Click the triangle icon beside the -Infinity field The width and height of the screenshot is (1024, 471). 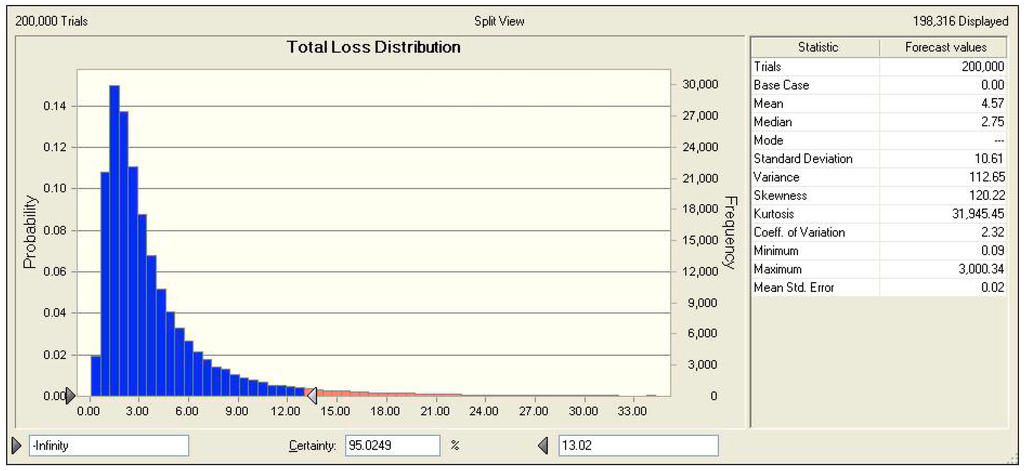[x=16, y=445]
